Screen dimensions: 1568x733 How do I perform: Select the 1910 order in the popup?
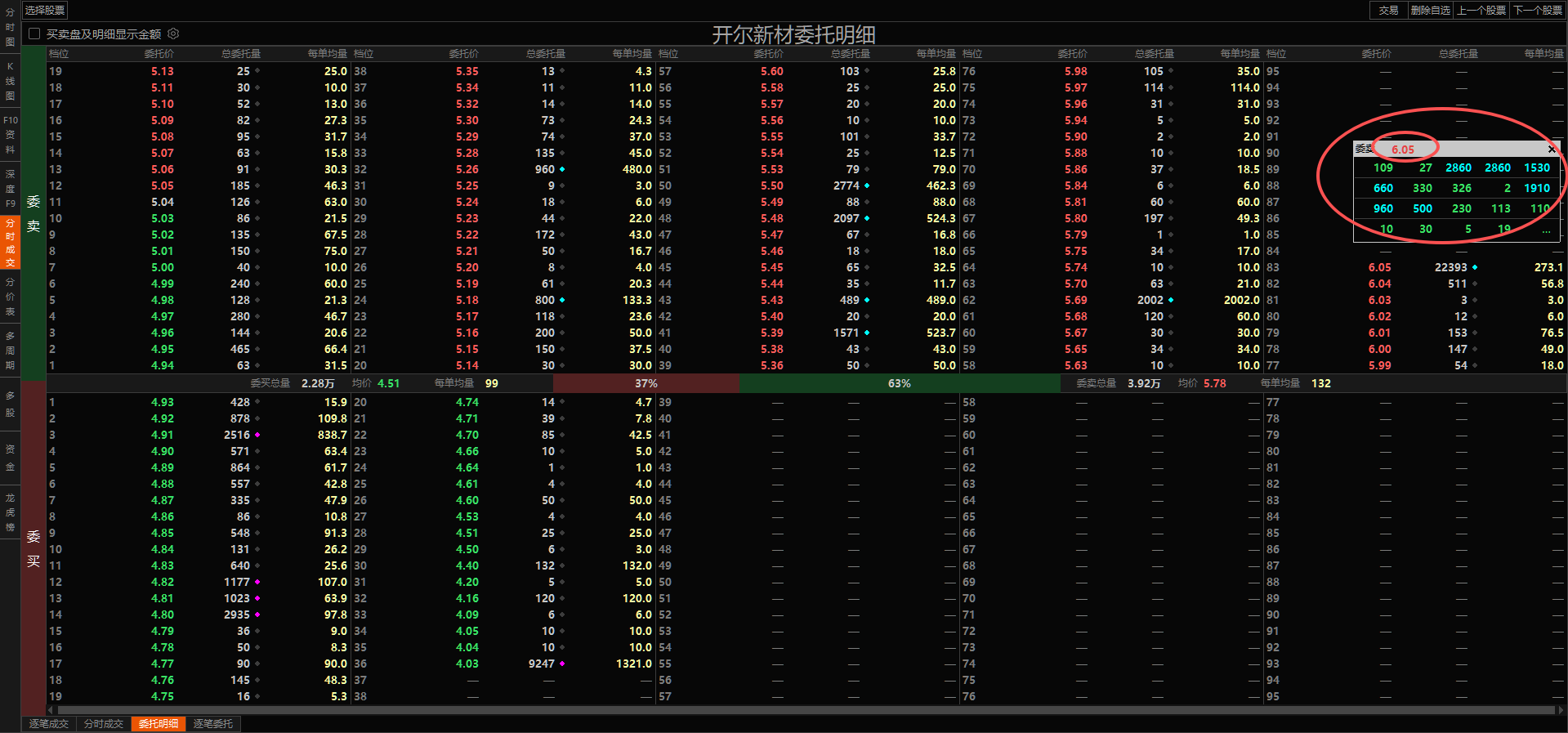tap(1537, 188)
